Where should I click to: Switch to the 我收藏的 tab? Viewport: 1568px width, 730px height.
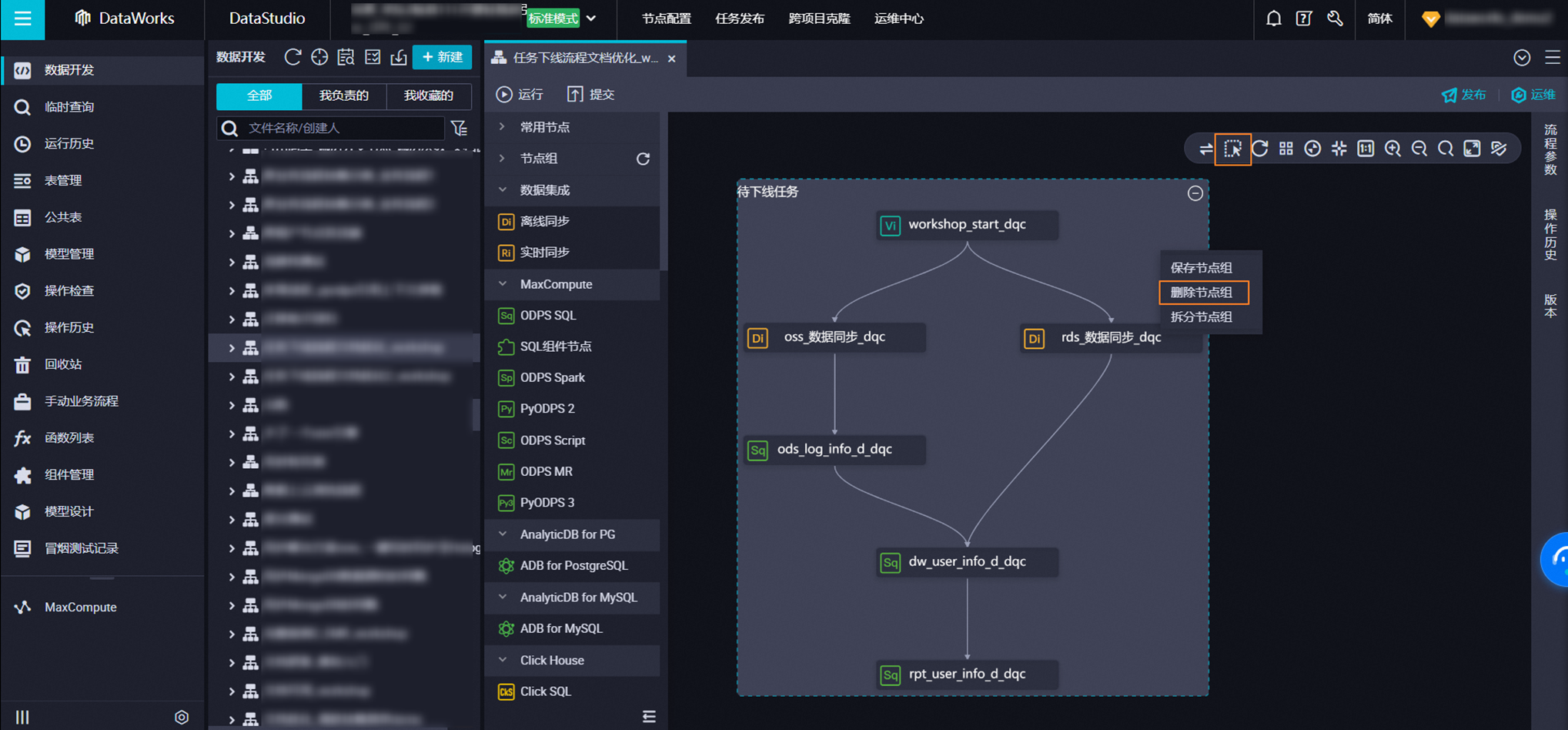click(429, 95)
